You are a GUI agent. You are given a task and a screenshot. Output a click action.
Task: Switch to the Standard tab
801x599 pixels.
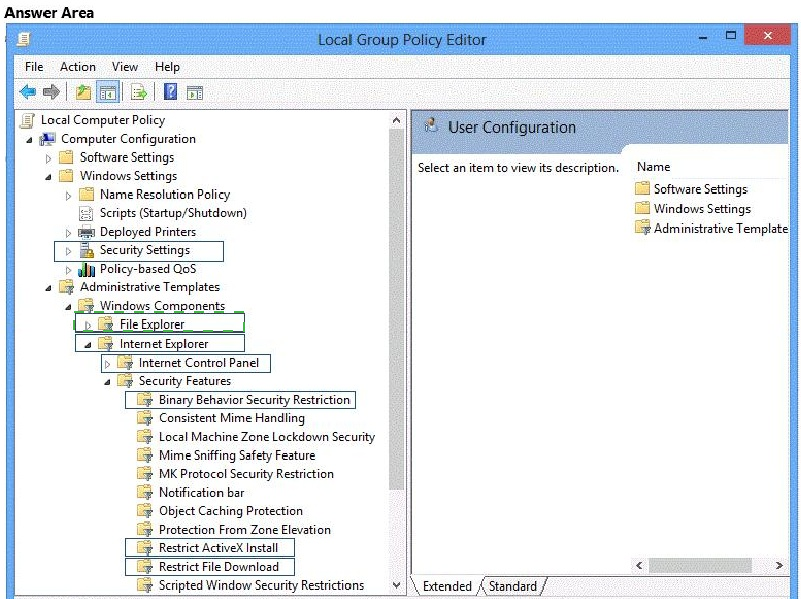(x=512, y=586)
